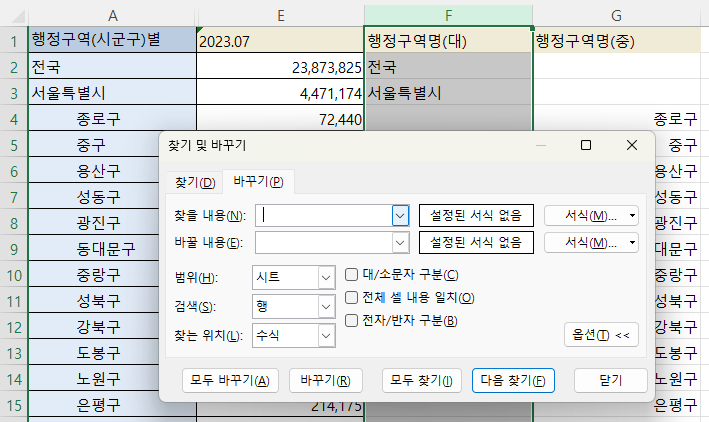The image size is (709, 422).
Task: Click cell 전국 in column A
Action: pos(113,66)
